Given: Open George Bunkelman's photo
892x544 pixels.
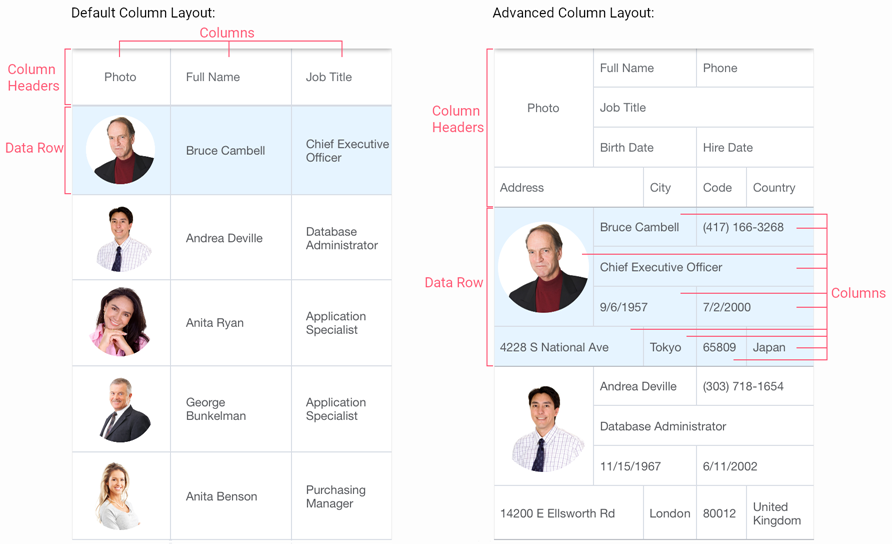Looking at the screenshot, I should 124,409.
